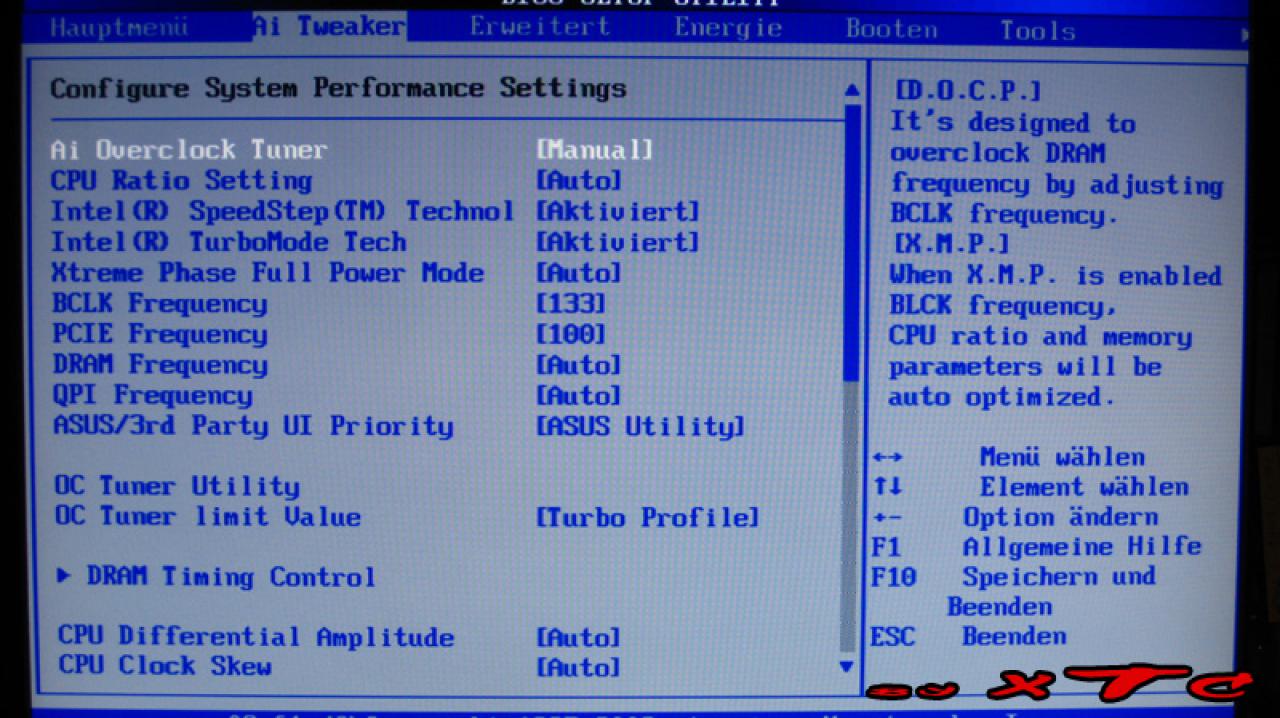Select the CPU Ratio Setting label
The image size is (1280, 718).
(x=181, y=181)
